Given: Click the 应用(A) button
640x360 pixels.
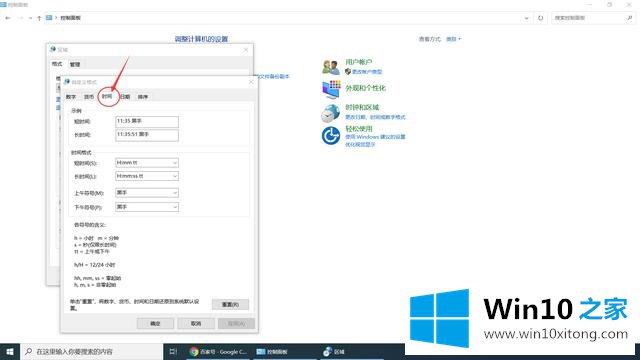Looking at the screenshot, I should tap(236, 324).
